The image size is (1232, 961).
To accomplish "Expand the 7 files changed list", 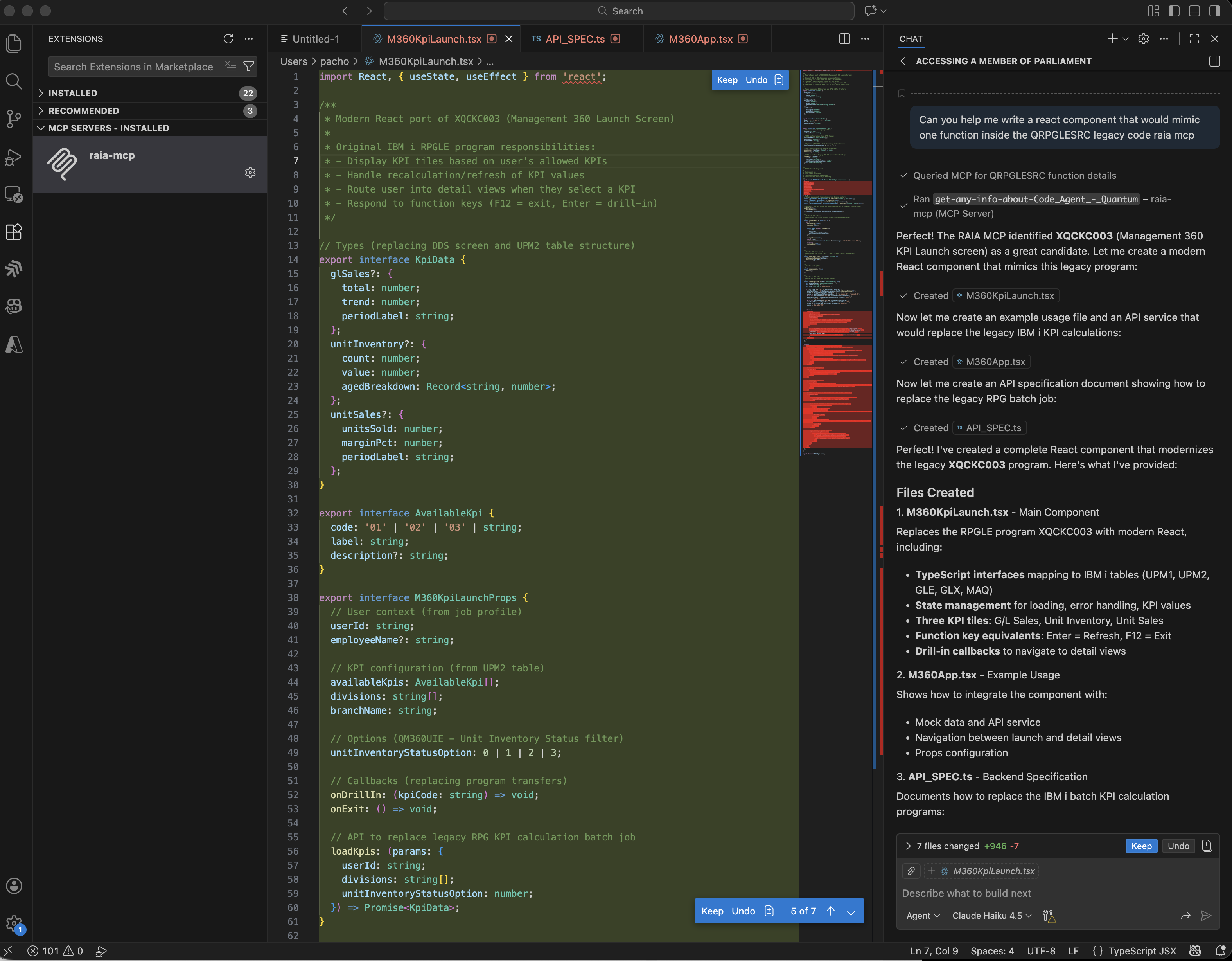I will pos(908,846).
